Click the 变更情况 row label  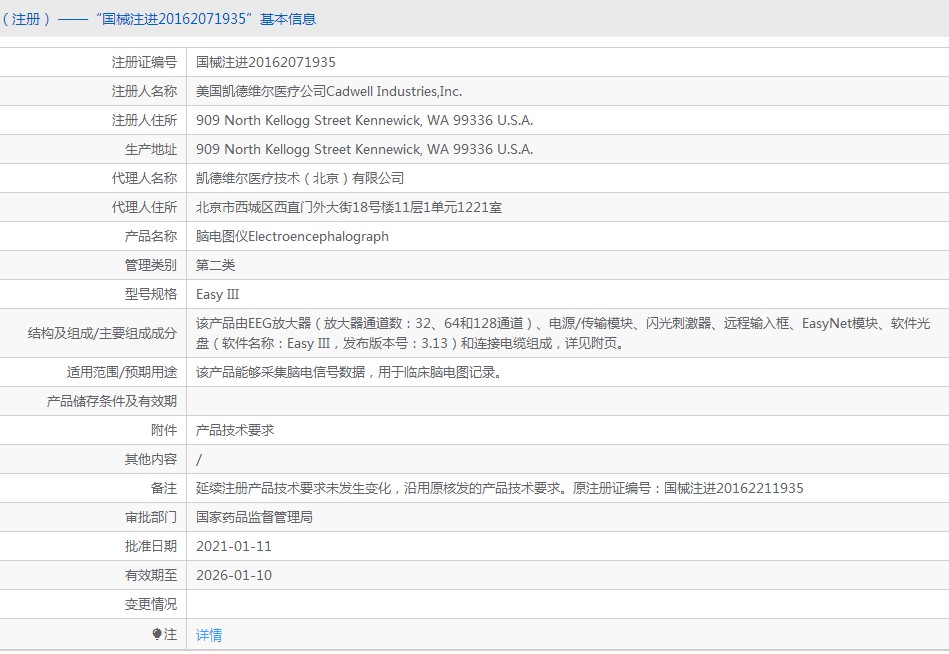tap(151, 604)
